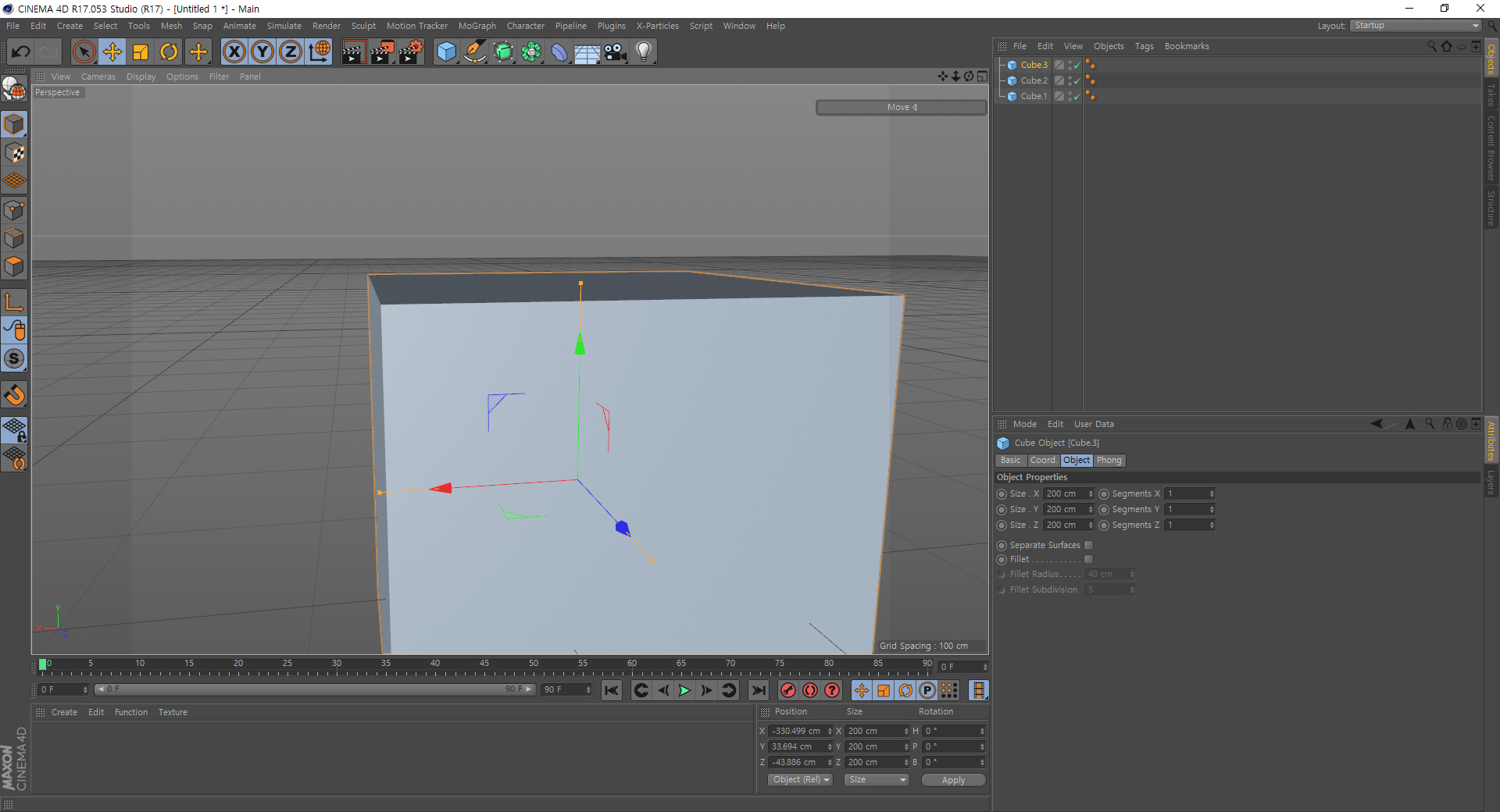Open the X-Particles menu

(x=657, y=26)
